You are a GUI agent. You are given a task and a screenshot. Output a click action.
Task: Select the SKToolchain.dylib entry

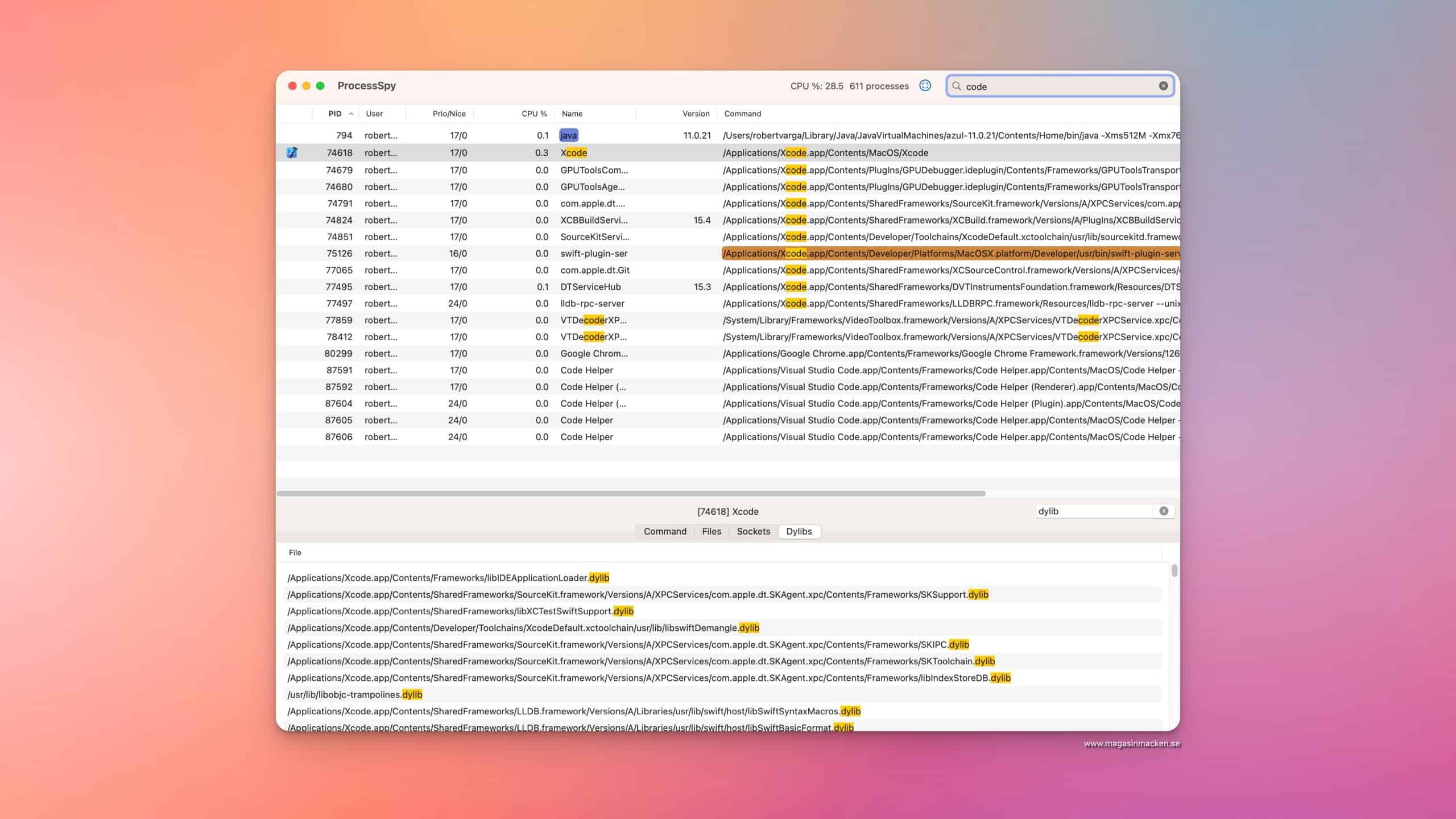tap(722, 661)
